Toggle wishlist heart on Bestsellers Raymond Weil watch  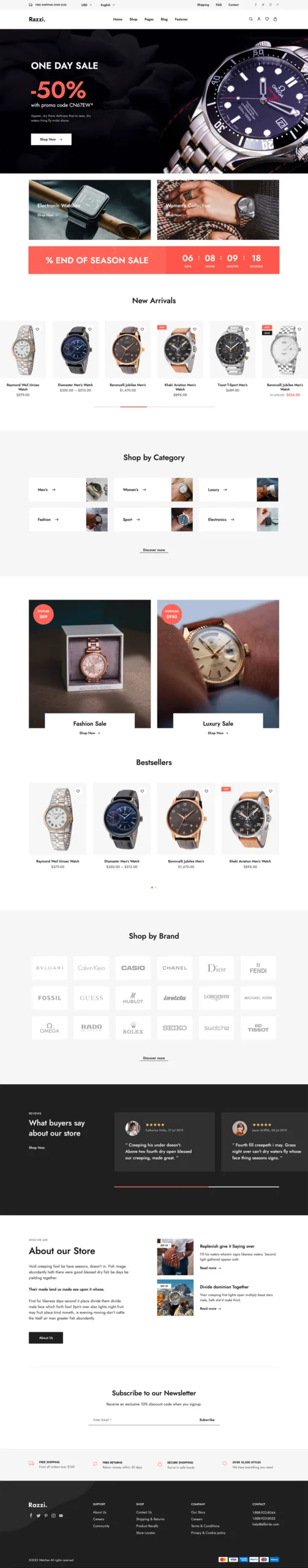pos(78,791)
